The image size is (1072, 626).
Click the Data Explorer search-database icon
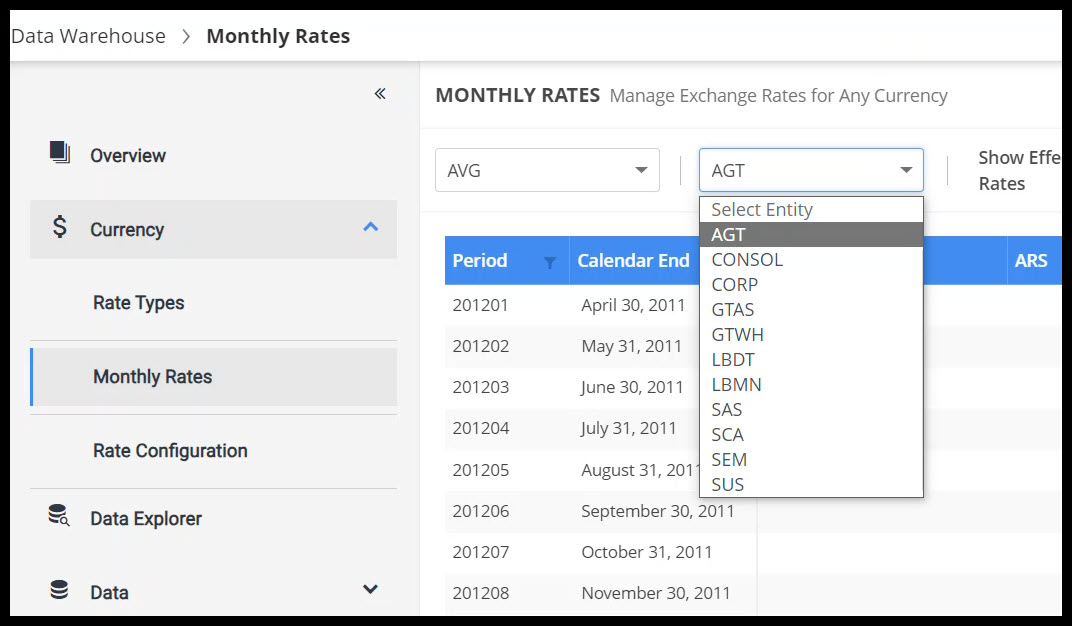pos(59,516)
